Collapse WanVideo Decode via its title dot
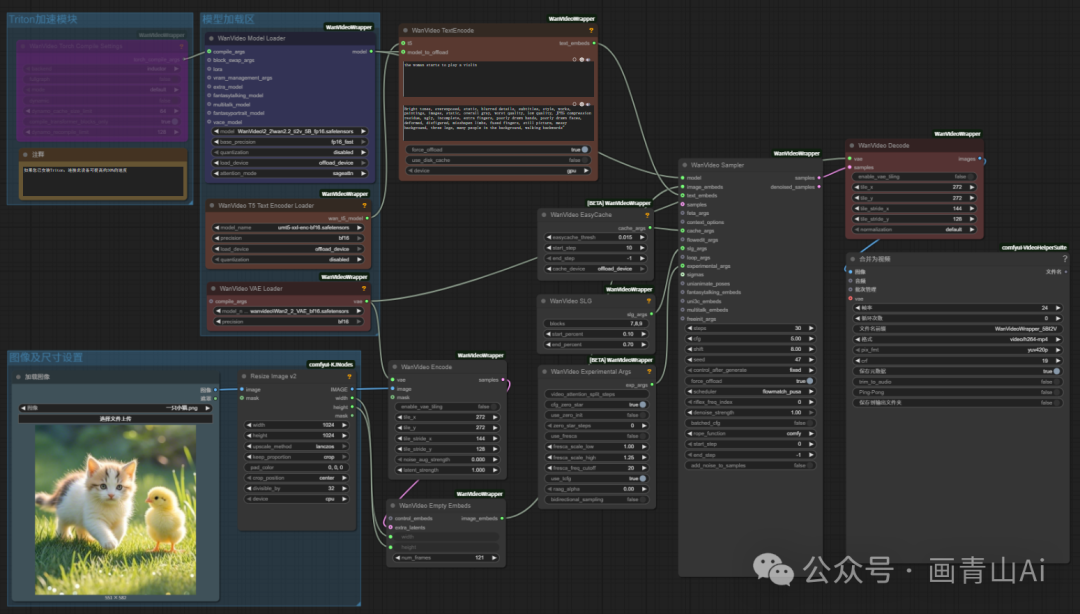 click(x=852, y=145)
